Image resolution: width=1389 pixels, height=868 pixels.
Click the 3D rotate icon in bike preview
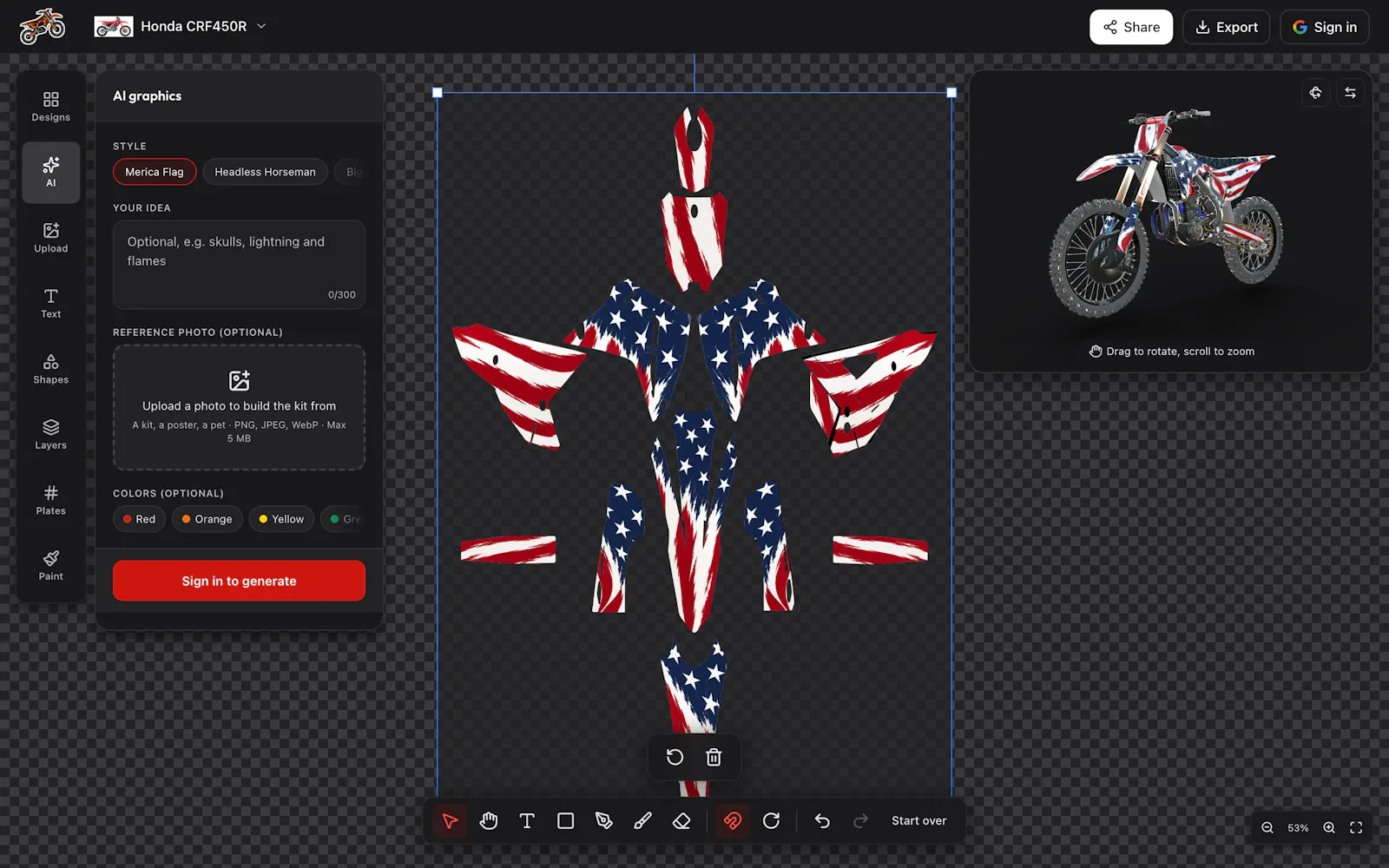pyautogui.click(x=1315, y=93)
